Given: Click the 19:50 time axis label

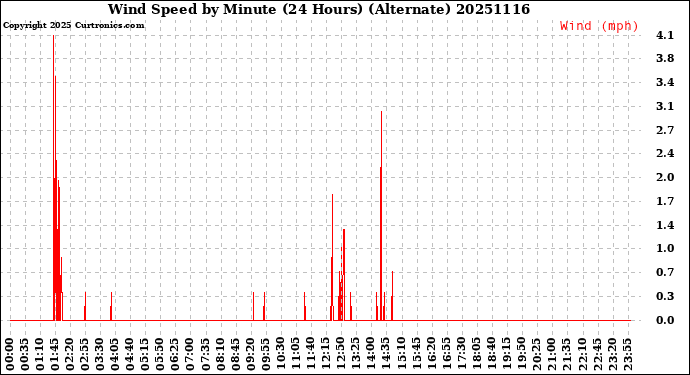Looking at the screenshot, I should [521, 355].
